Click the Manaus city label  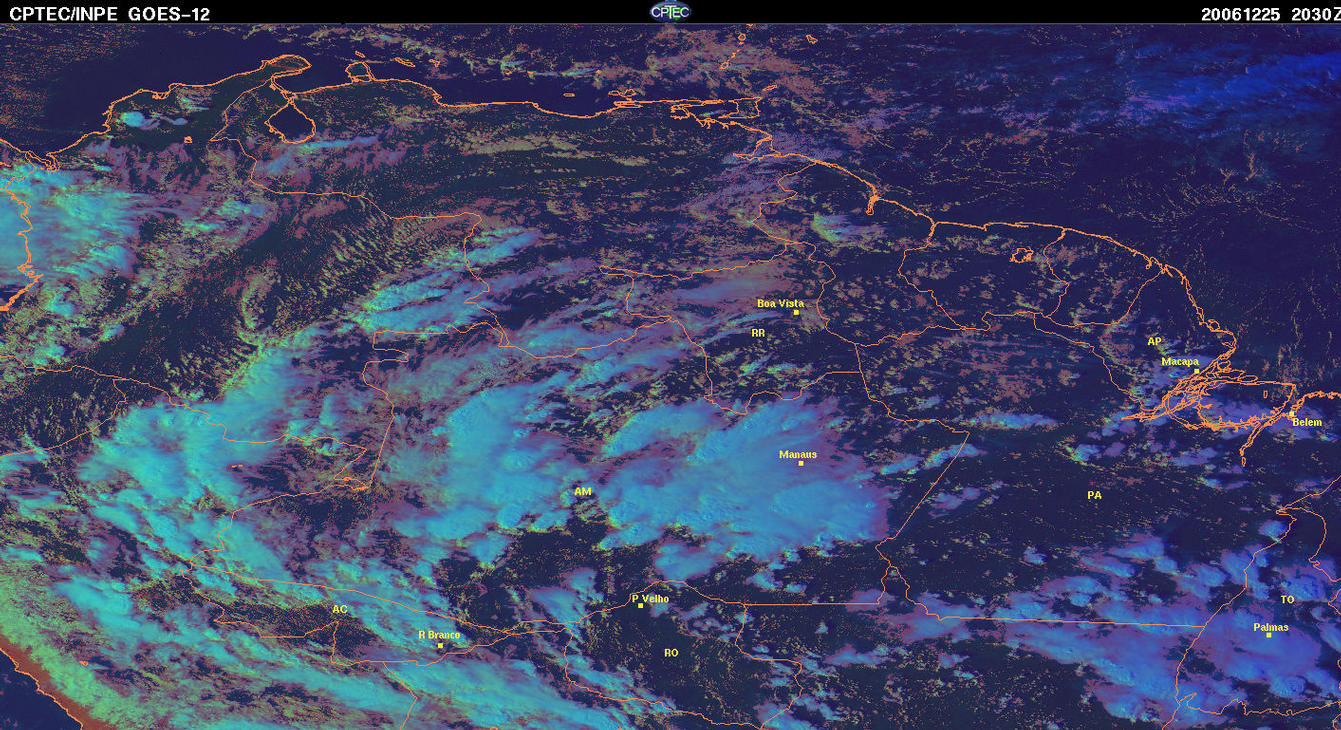point(798,454)
